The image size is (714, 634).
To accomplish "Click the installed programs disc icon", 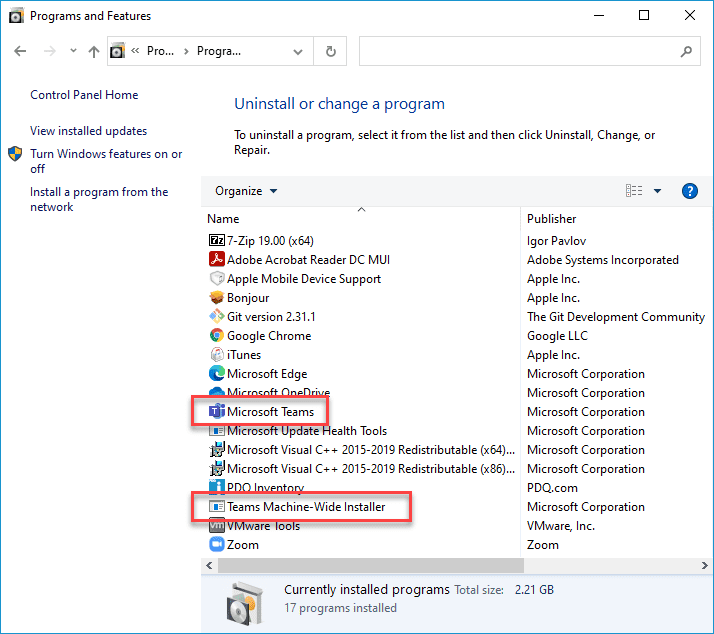I will point(245,603).
